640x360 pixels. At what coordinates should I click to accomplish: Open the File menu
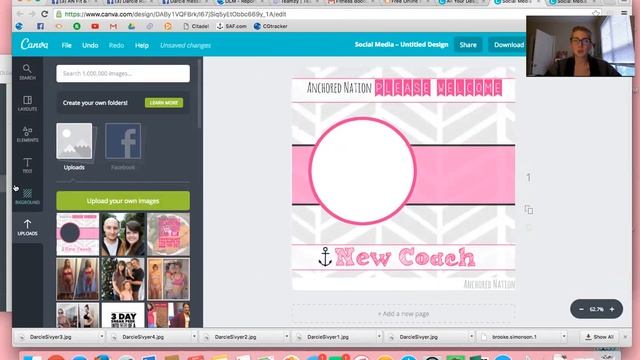coord(67,45)
